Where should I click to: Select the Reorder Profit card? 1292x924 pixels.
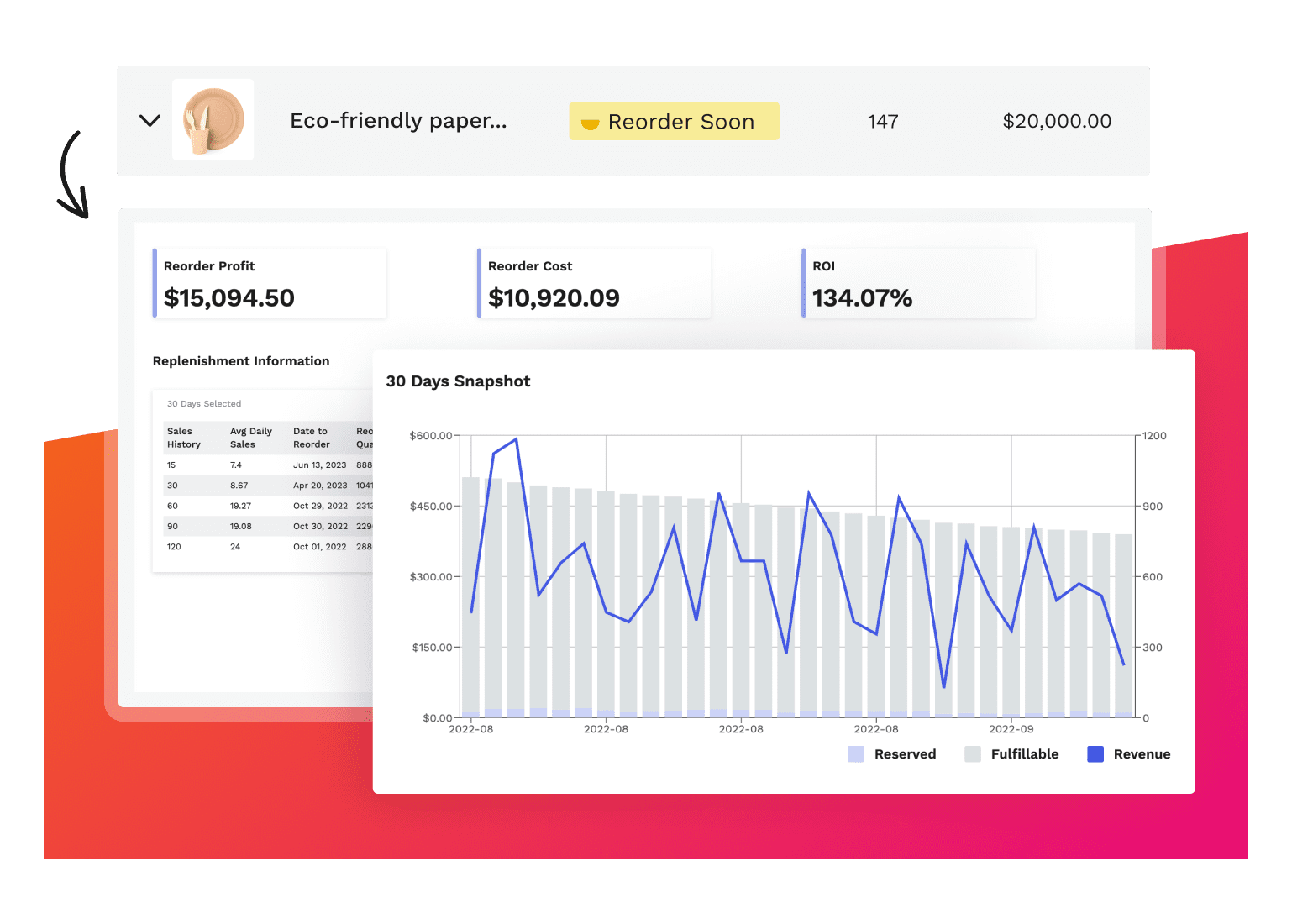(x=270, y=283)
